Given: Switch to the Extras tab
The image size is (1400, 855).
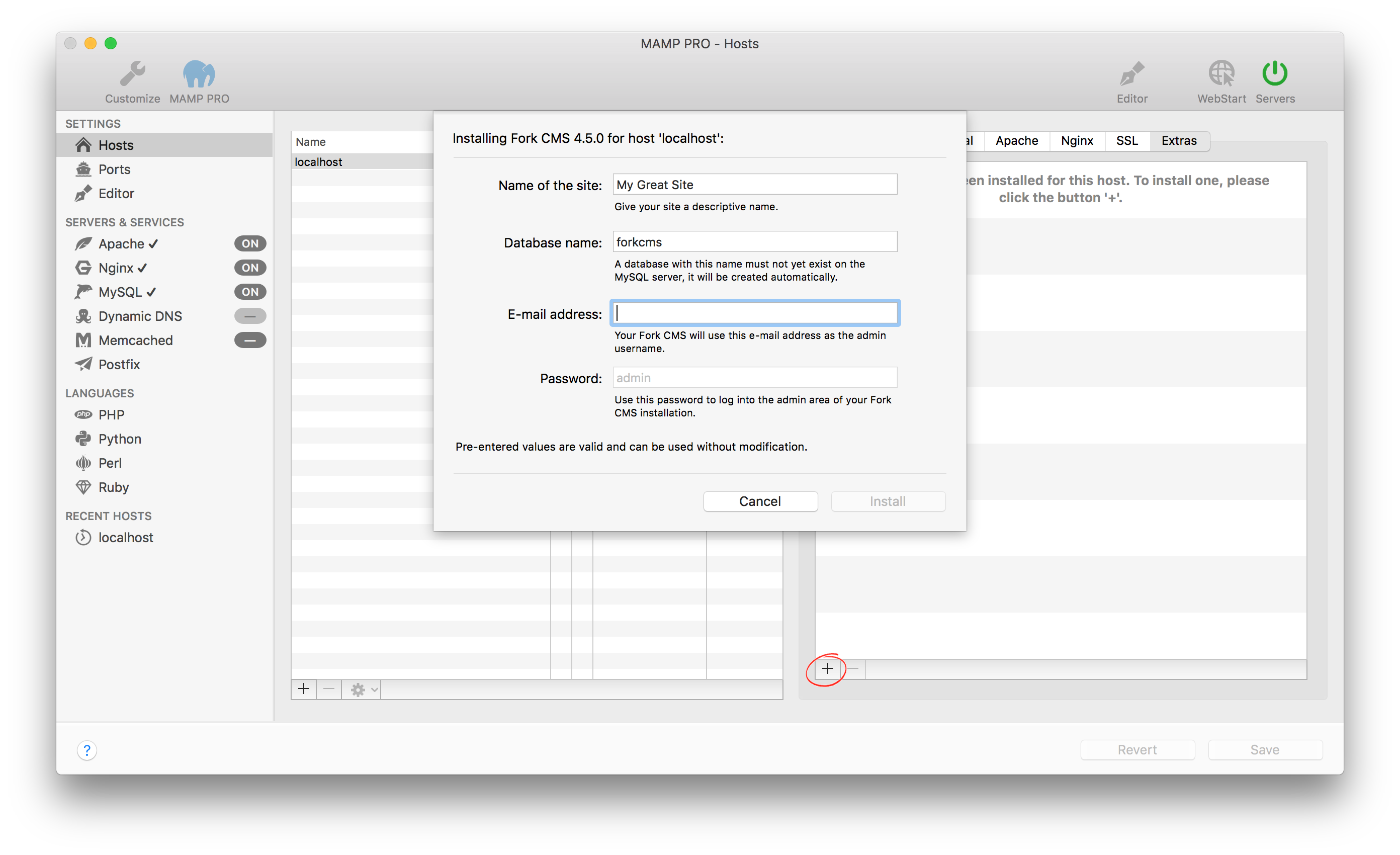Looking at the screenshot, I should pos(1179,141).
